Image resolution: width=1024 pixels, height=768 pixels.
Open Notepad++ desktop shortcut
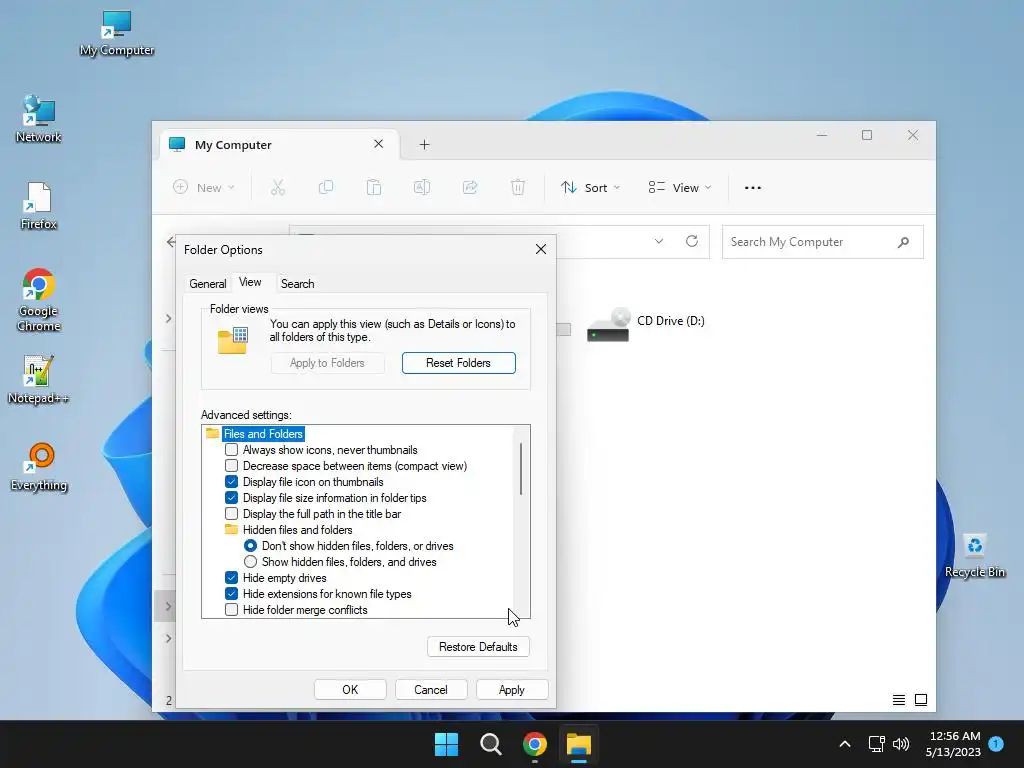pos(39,379)
